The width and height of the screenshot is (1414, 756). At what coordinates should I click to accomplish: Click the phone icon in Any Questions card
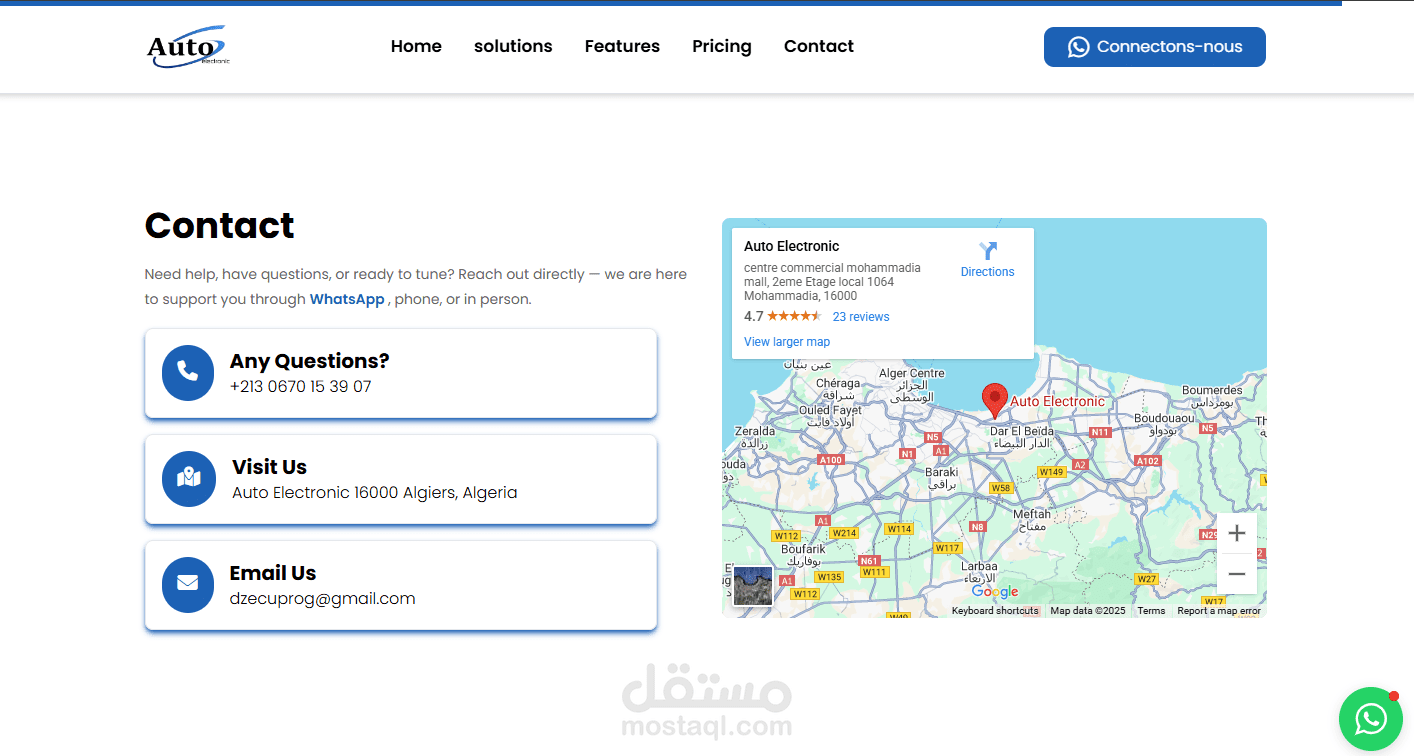[x=188, y=372]
